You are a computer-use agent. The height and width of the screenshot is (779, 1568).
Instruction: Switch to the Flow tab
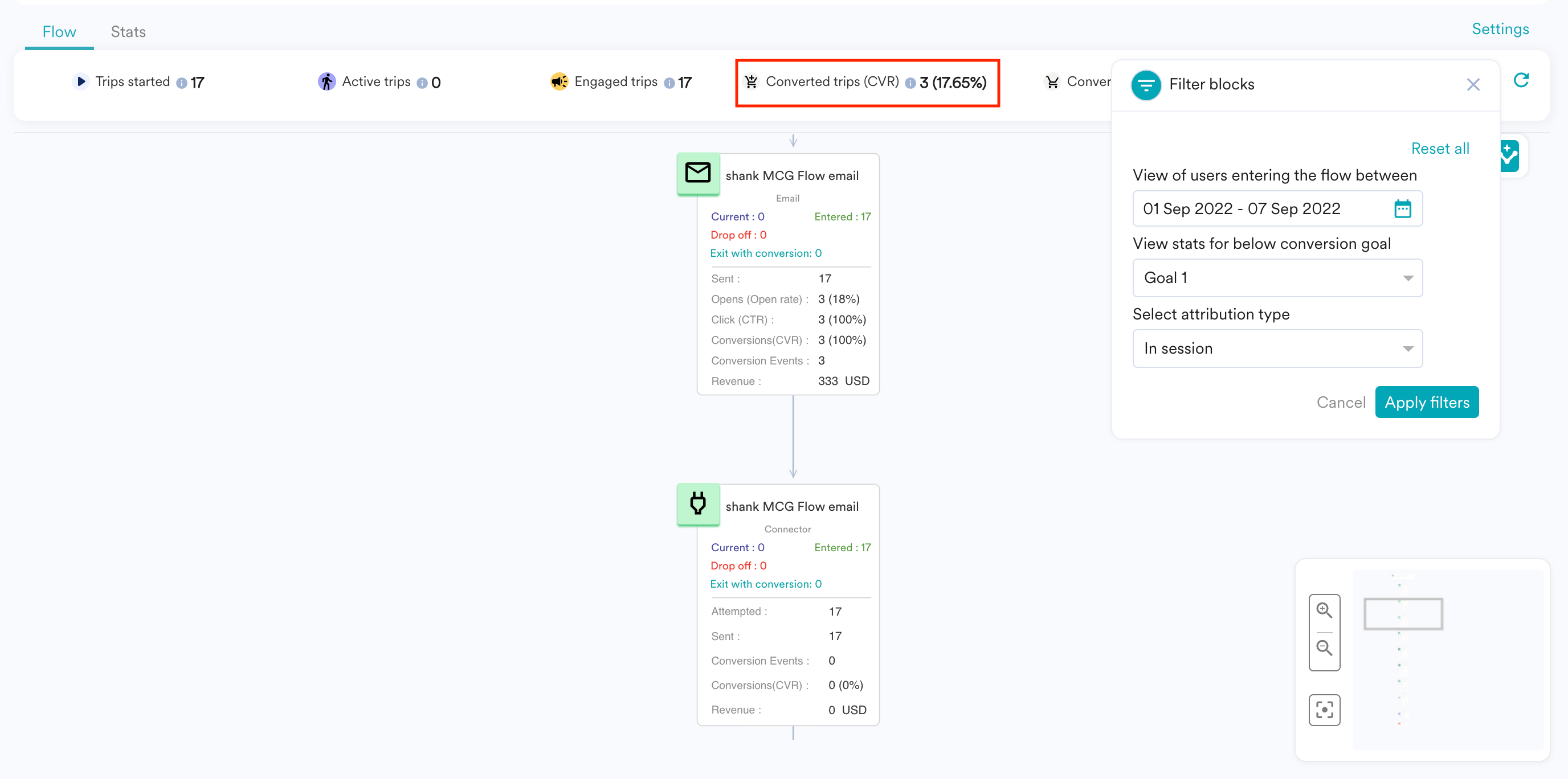pyautogui.click(x=59, y=32)
